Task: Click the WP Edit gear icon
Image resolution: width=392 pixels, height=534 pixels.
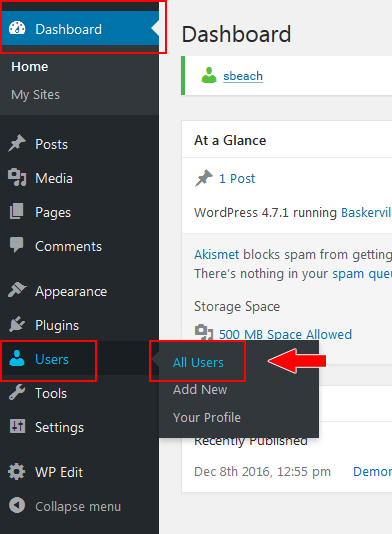Action: click(17, 471)
